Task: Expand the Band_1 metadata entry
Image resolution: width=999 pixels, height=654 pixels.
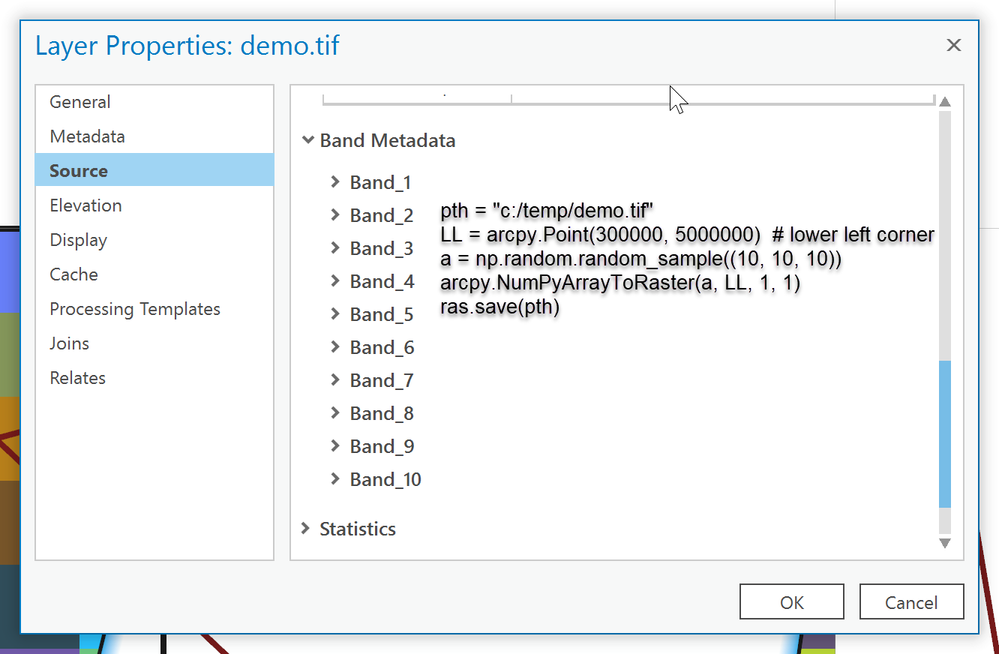Action: [x=336, y=182]
